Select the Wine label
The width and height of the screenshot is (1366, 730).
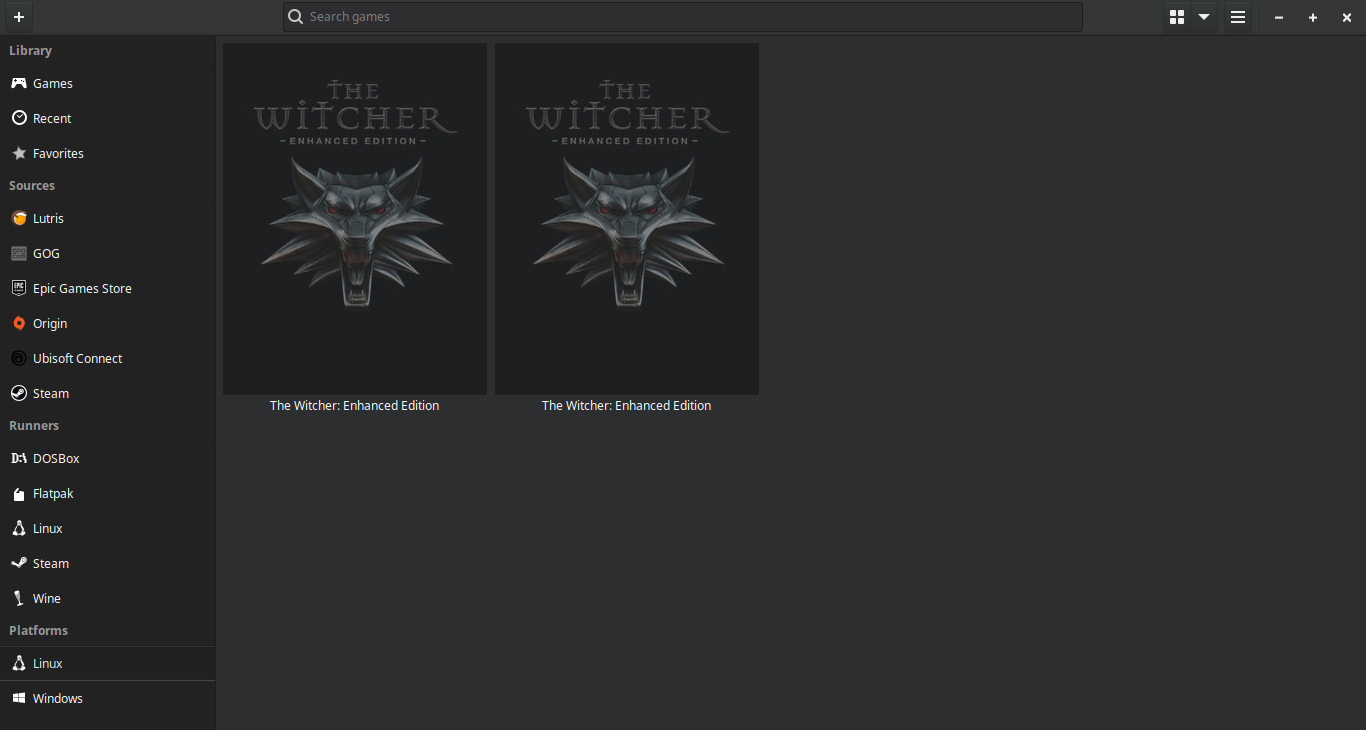(x=47, y=599)
